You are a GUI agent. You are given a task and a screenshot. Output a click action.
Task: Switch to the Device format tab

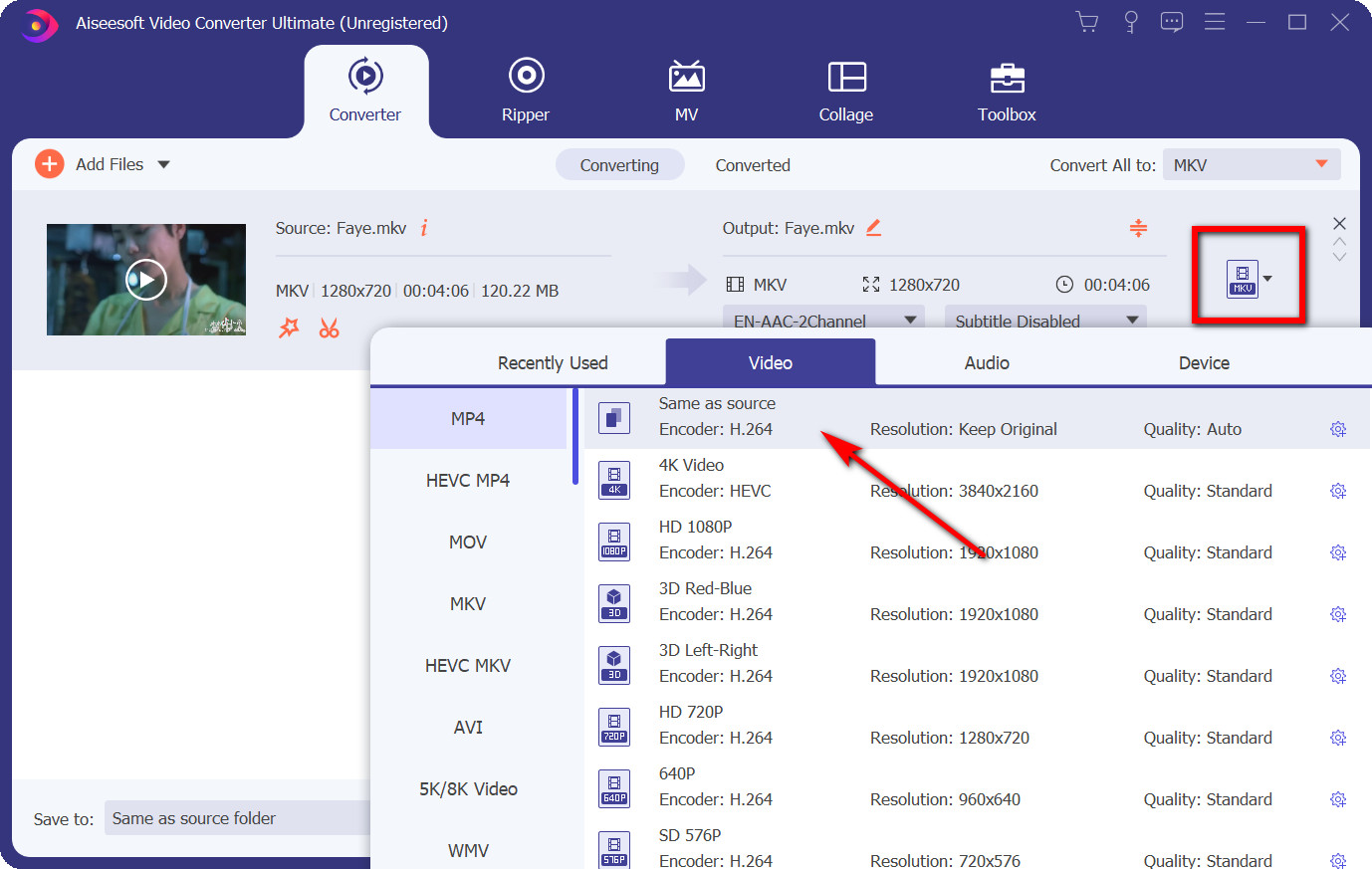tap(1204, 362)
